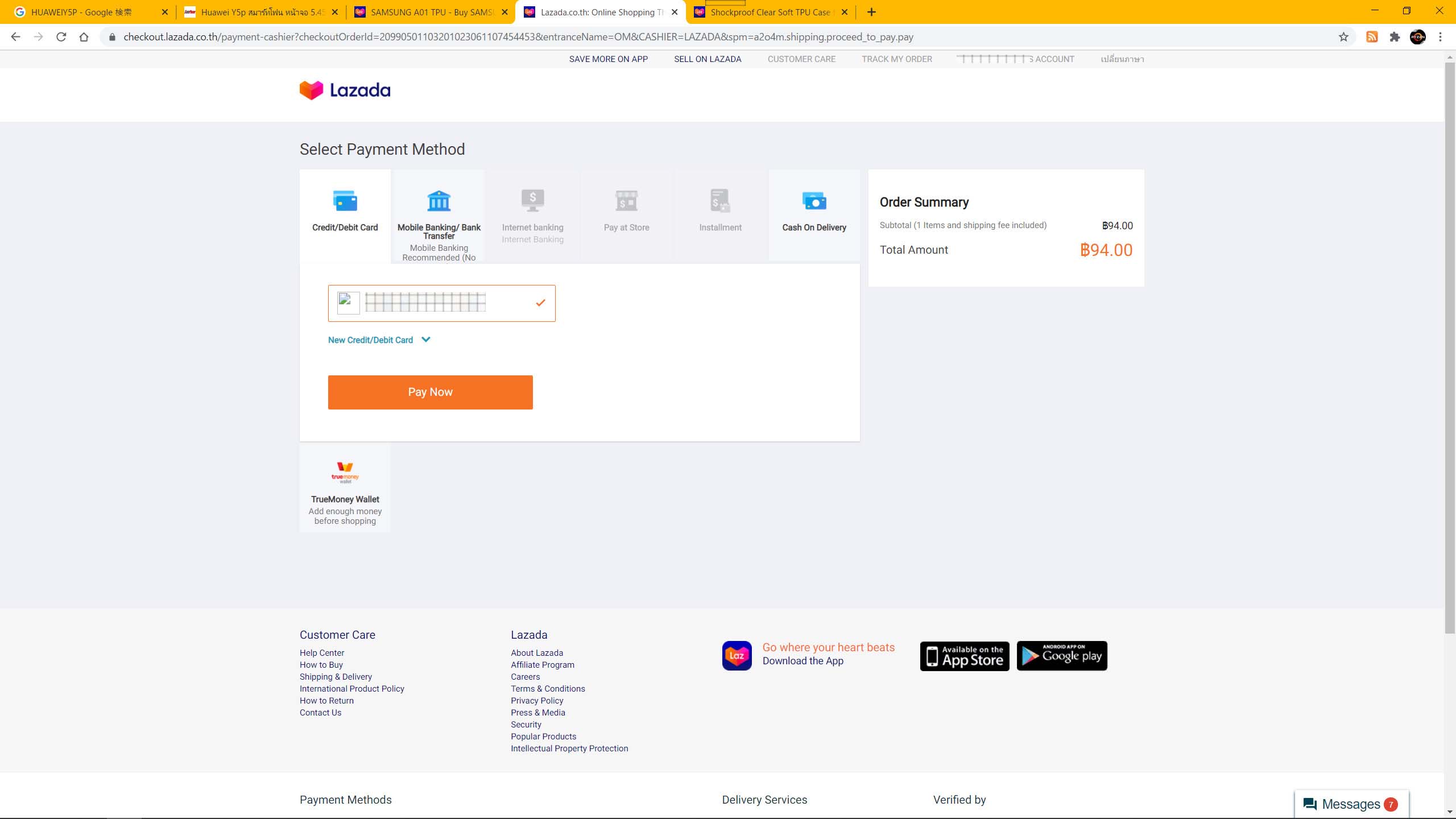This screenshot has height=819, width=1456.
Task: Open the Chrome profile avatar
Action: pyautogui.click(x=1418, y=37)
